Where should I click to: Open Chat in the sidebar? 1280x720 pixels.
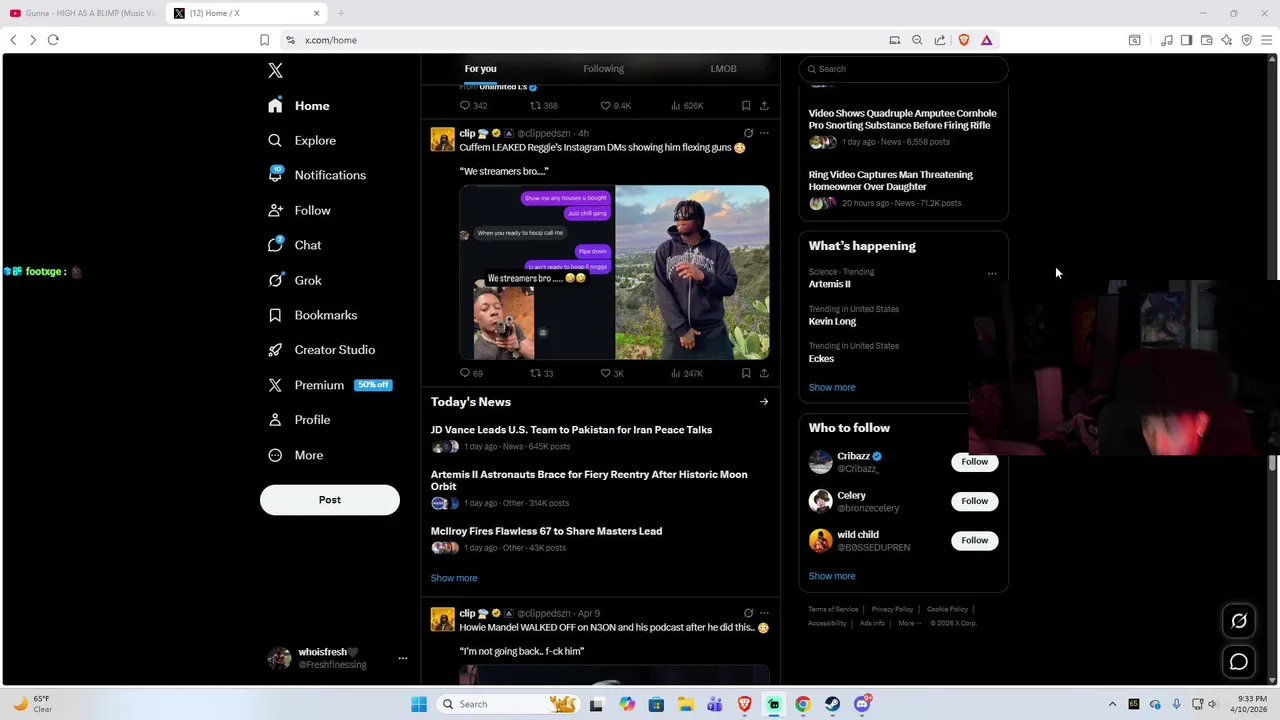(295, 245)
